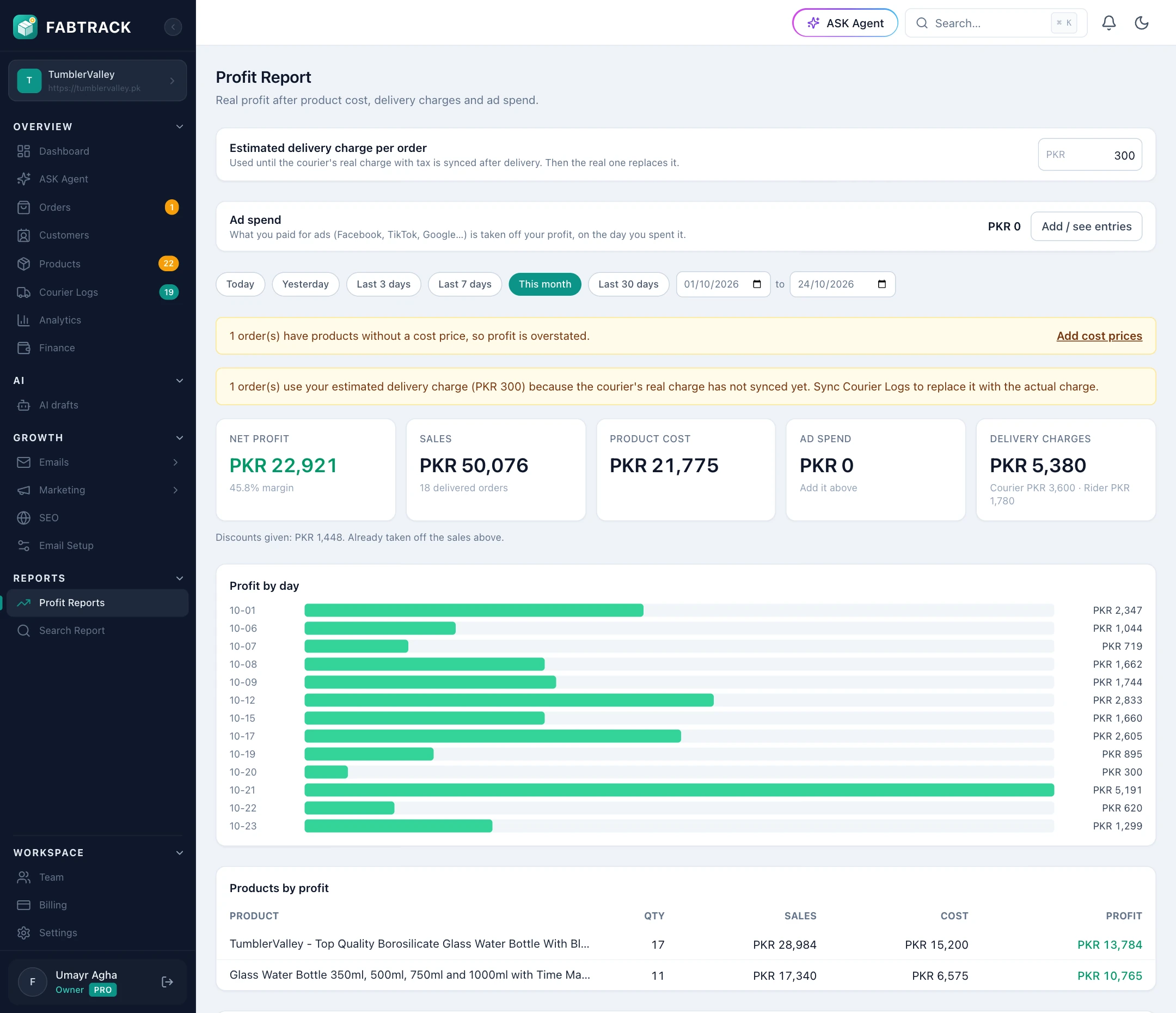Focus the Search field in header
This screenshot has height=1013, width=1176.
pyautogui.click(x=996, y=23)
